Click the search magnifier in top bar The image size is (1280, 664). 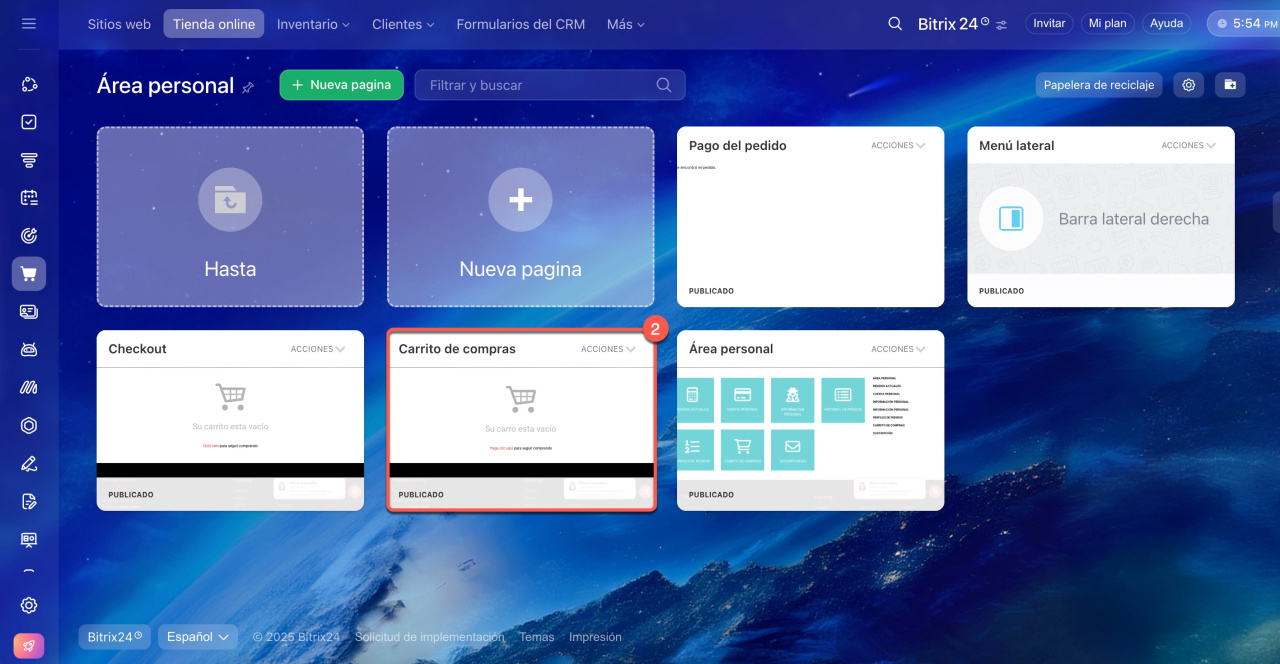pos(895,24)
